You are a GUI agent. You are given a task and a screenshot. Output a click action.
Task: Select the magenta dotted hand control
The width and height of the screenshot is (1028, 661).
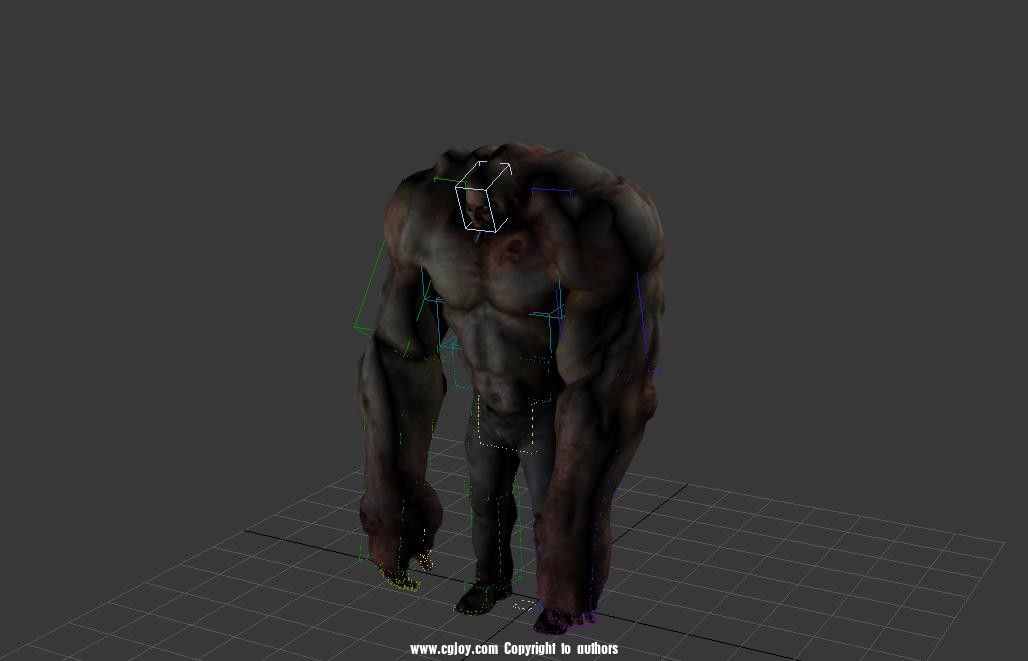click(x=564, y=620)
